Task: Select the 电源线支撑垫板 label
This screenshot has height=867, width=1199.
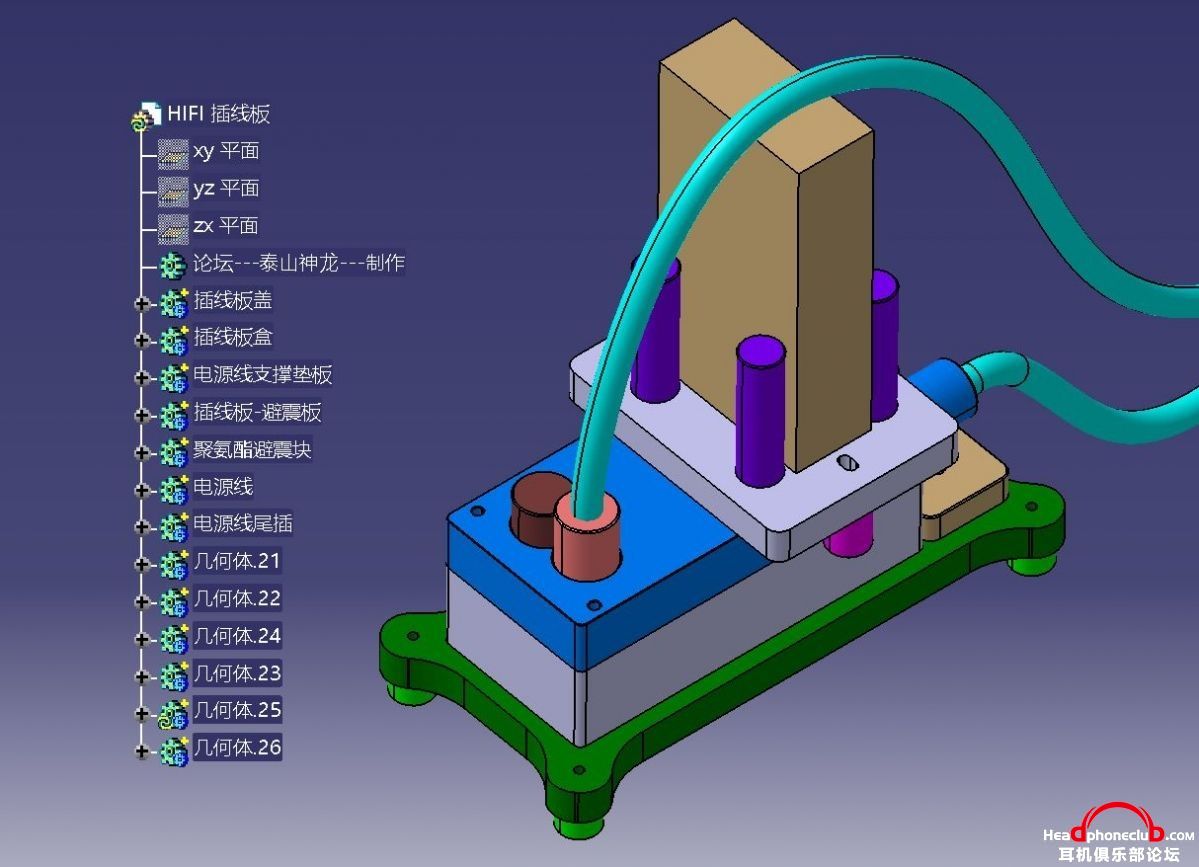Action: tap(262, 375)
